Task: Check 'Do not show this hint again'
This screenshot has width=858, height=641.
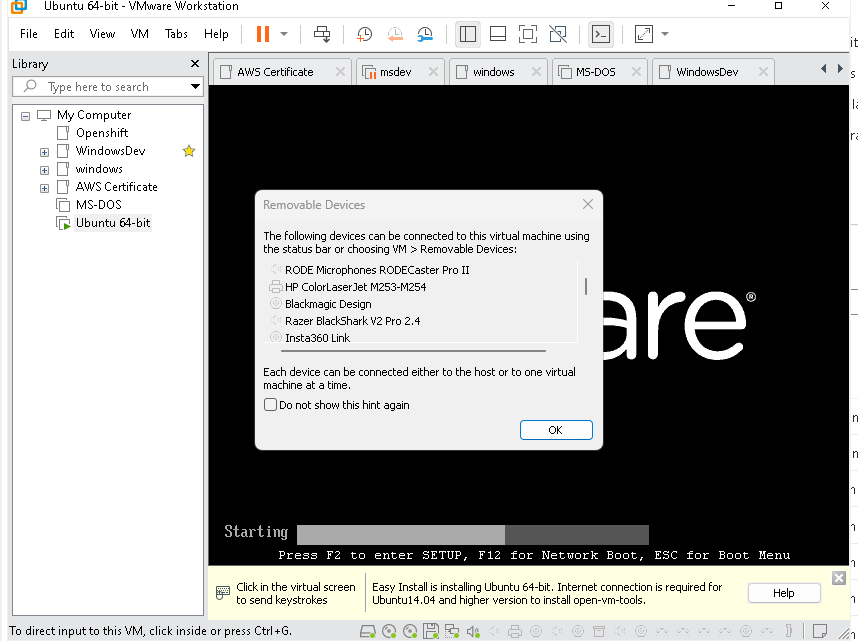Action: pyautogui.click(x=270, y=405)
